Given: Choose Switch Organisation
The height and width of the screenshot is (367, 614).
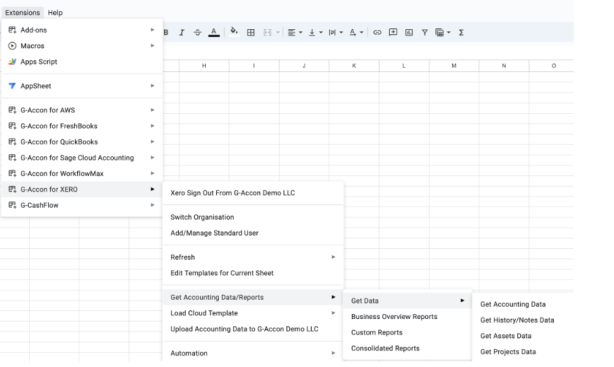Looking at the screenshot, I should pyautogui.click(x=253, y=217).
